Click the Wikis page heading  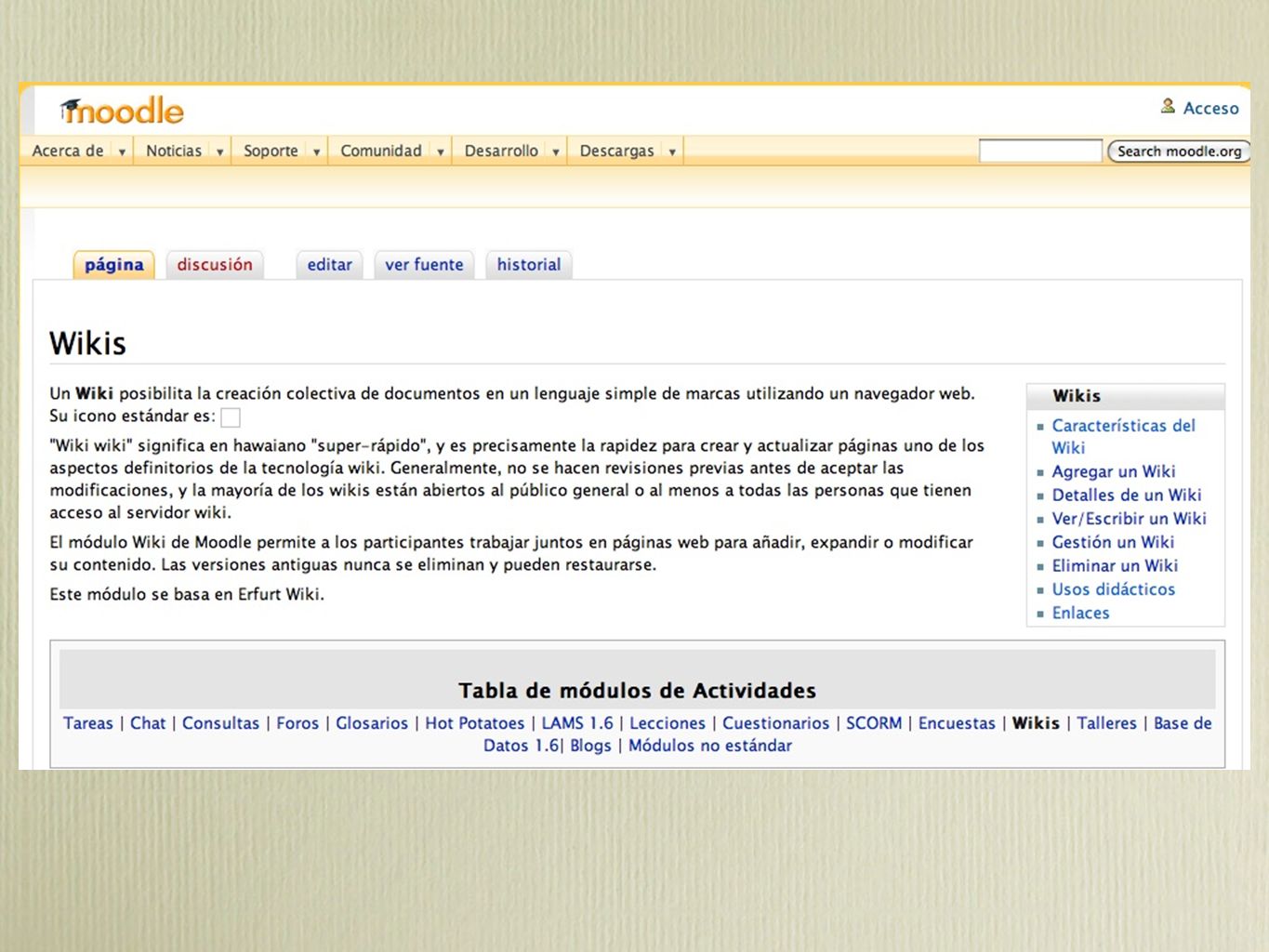[87, 343]
